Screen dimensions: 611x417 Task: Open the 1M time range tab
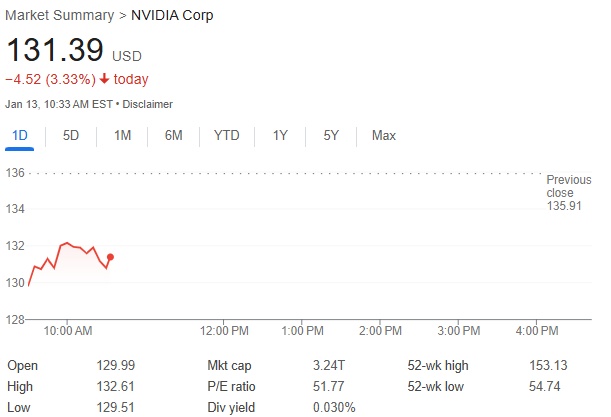(122, 135)
